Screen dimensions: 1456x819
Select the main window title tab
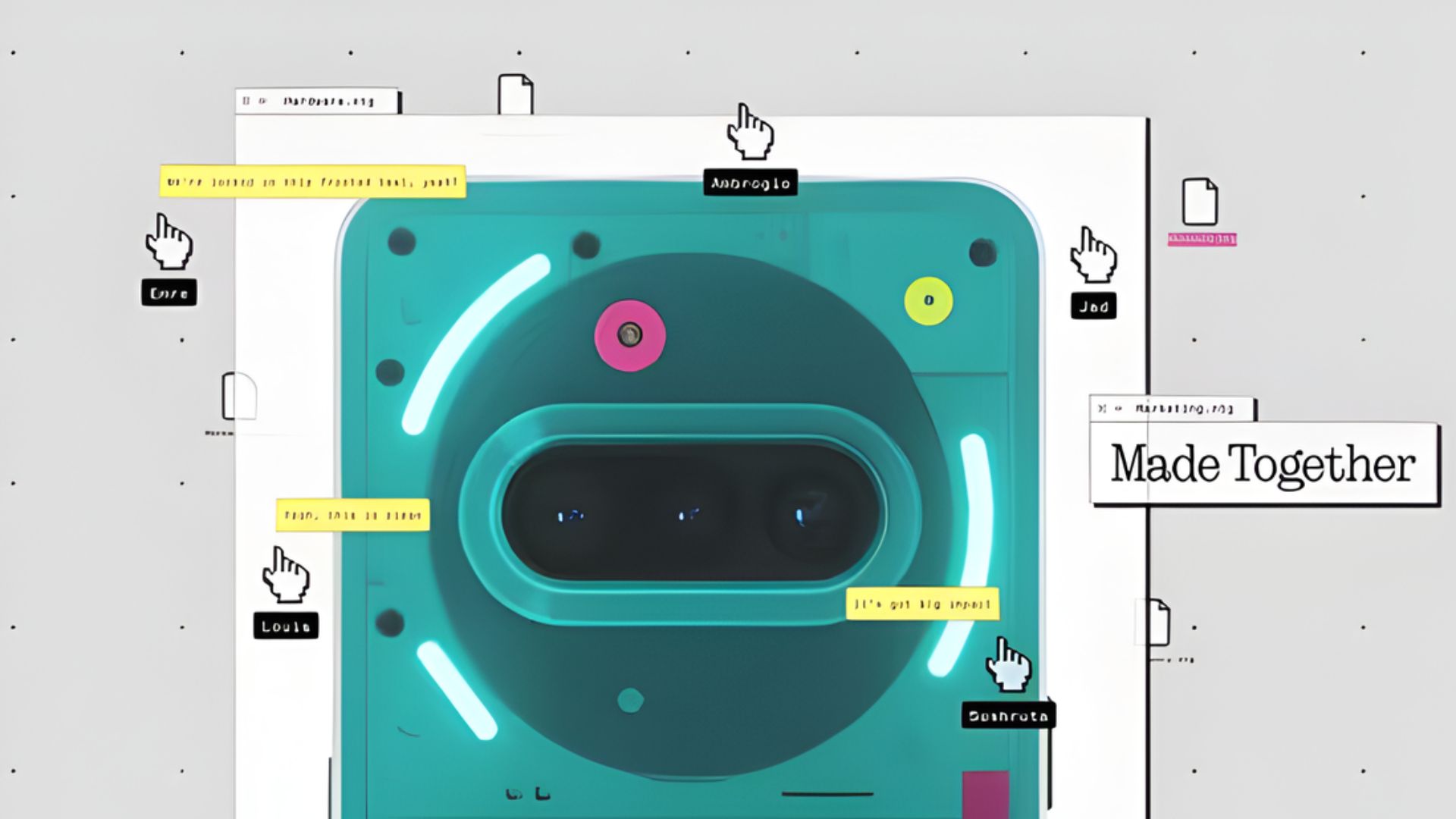pyautogui.click(x=317, y=101)
